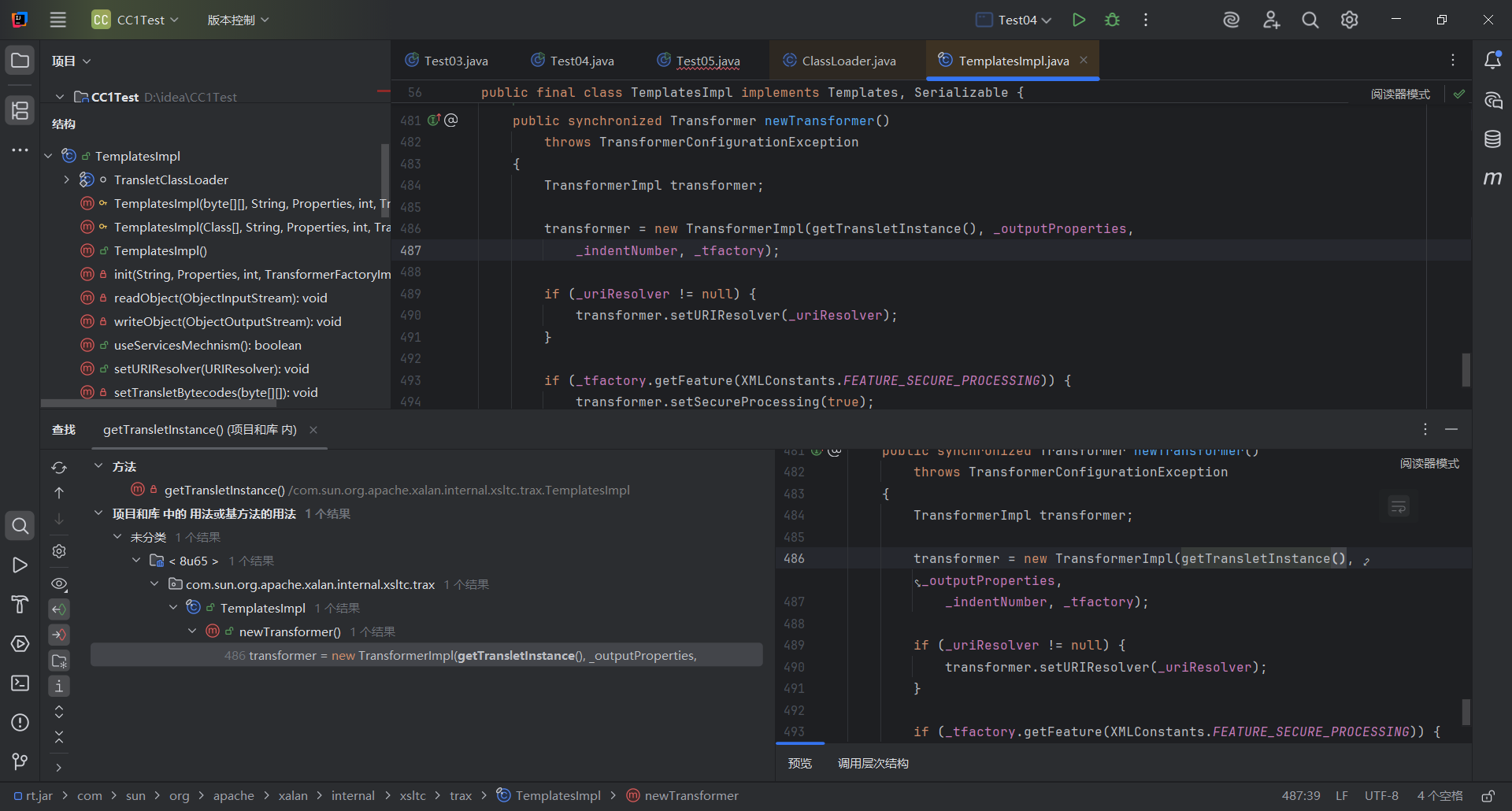This screenshot has height=811, width=1512.
Task: Switch to the Test05.java tab
Action: (699, 61)
